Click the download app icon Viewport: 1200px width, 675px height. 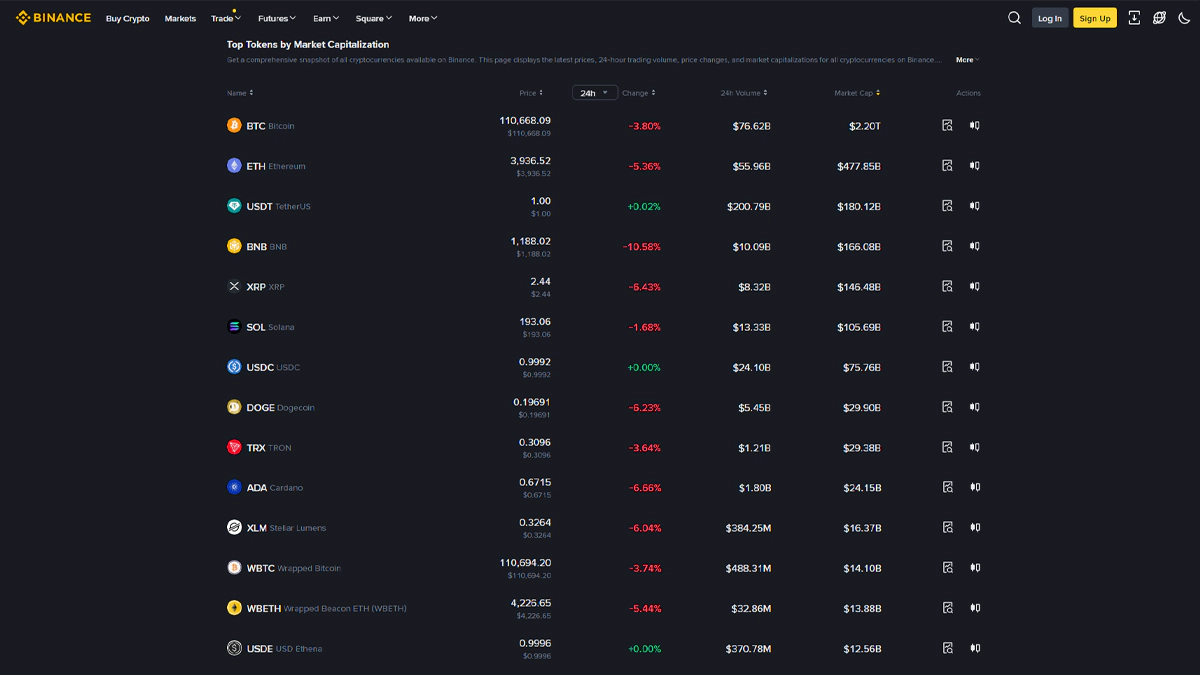1134,18
